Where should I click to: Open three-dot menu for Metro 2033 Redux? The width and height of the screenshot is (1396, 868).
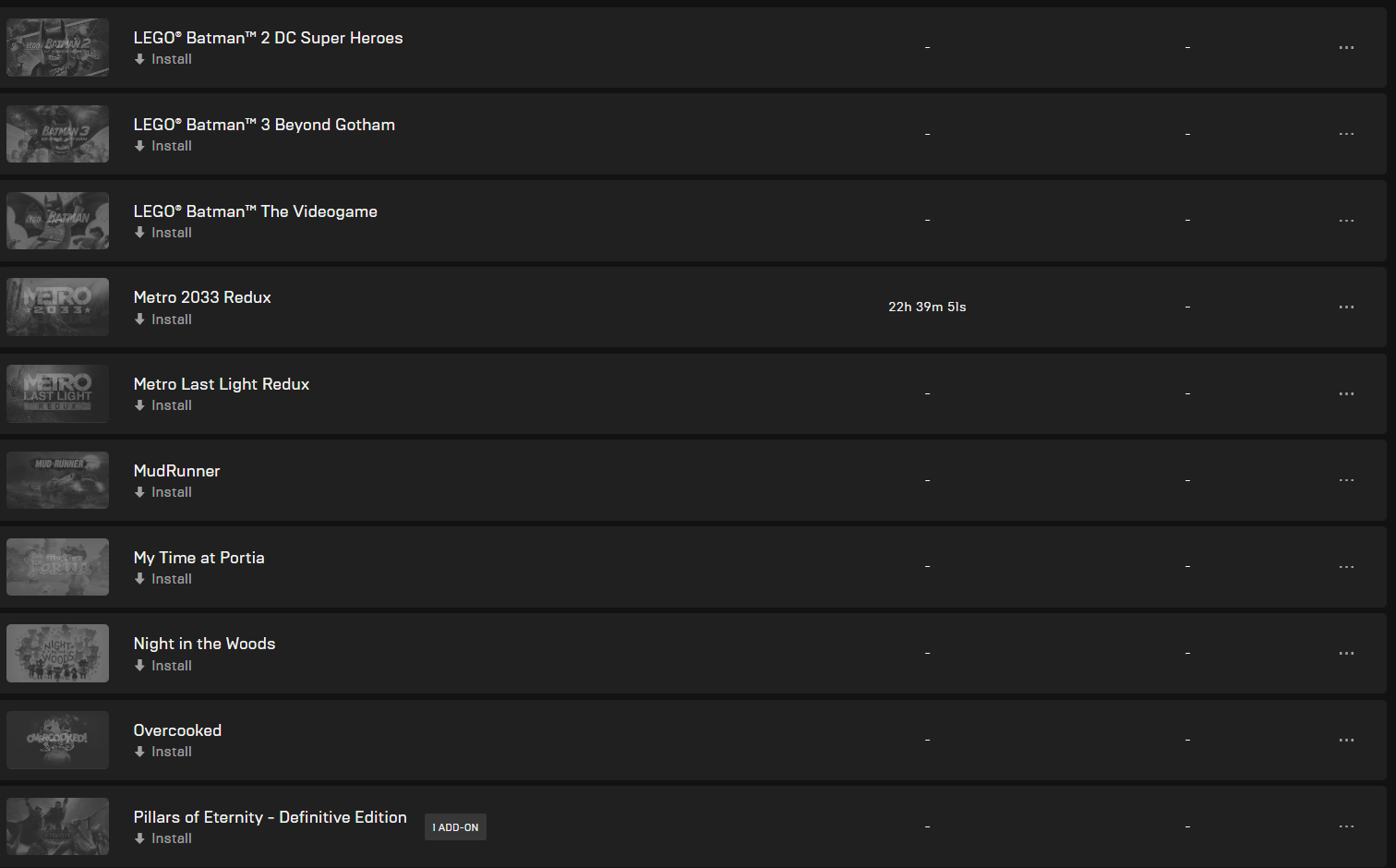[x=1346, y=307]
